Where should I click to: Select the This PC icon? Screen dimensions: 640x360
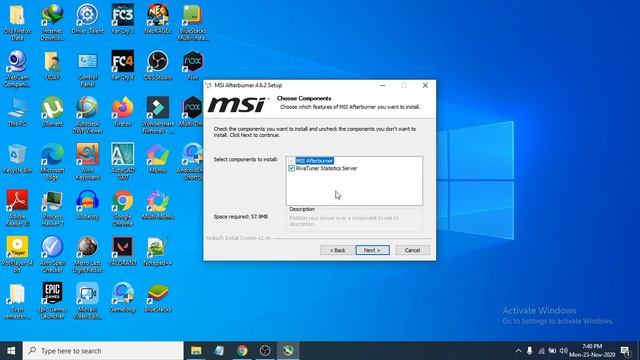(17, 112)
